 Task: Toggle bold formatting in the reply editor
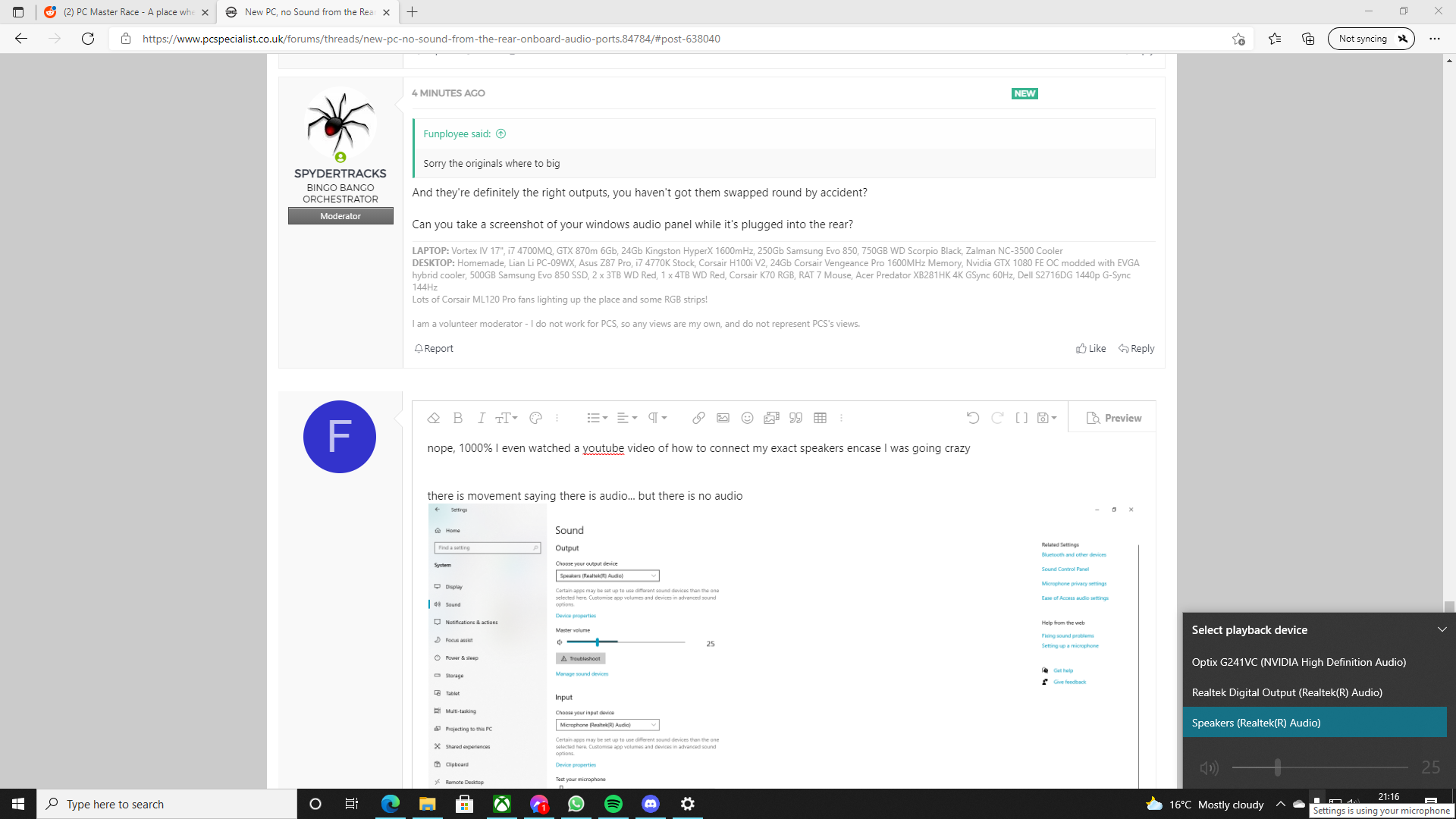pyautogui.click(x=457, y=418)
